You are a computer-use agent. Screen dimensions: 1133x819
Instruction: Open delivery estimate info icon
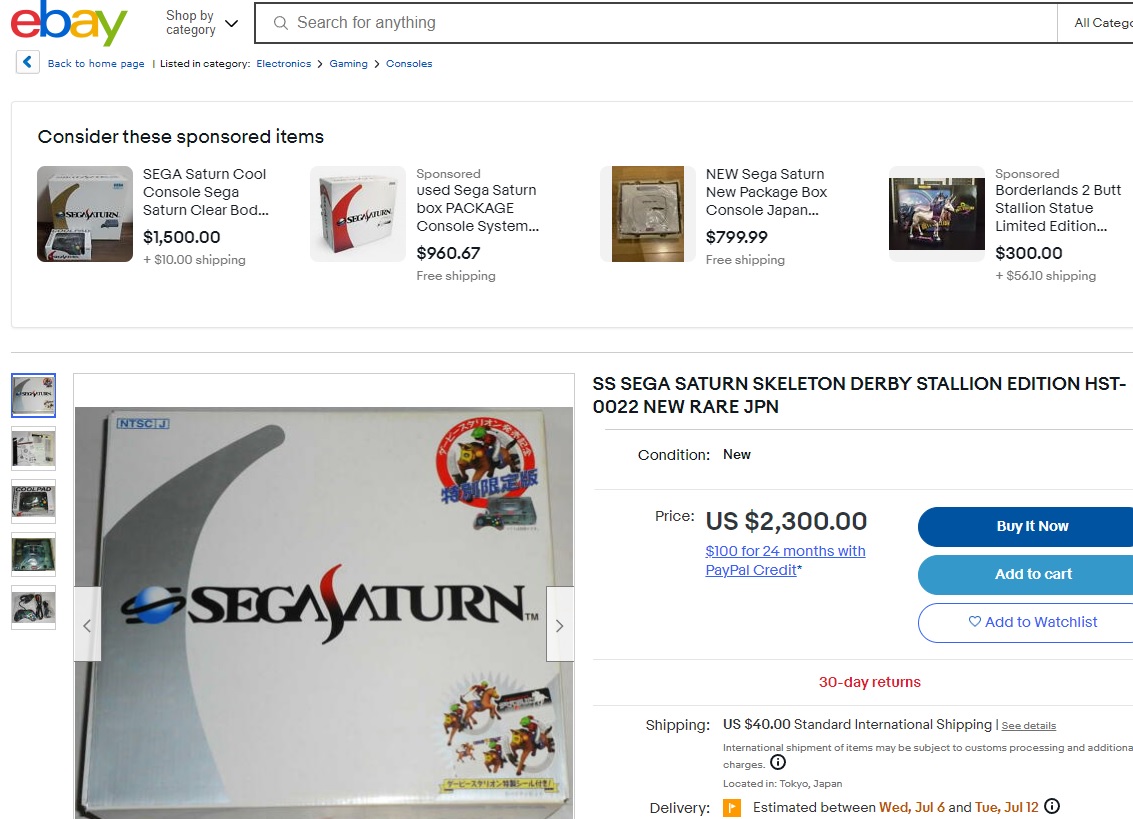click(x=1053, y=806)
